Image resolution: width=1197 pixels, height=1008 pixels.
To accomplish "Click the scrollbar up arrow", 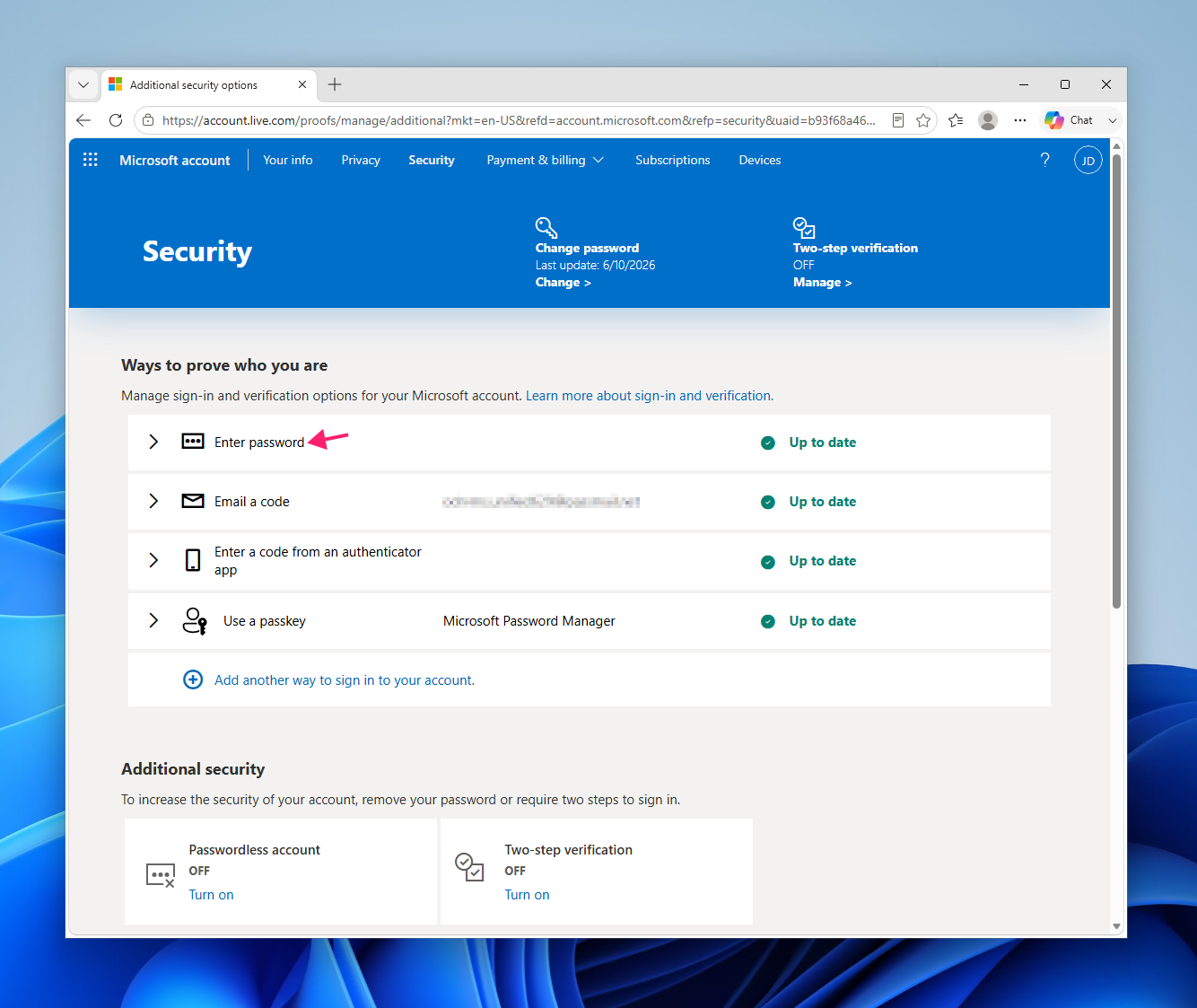I will coord(1116,145).
